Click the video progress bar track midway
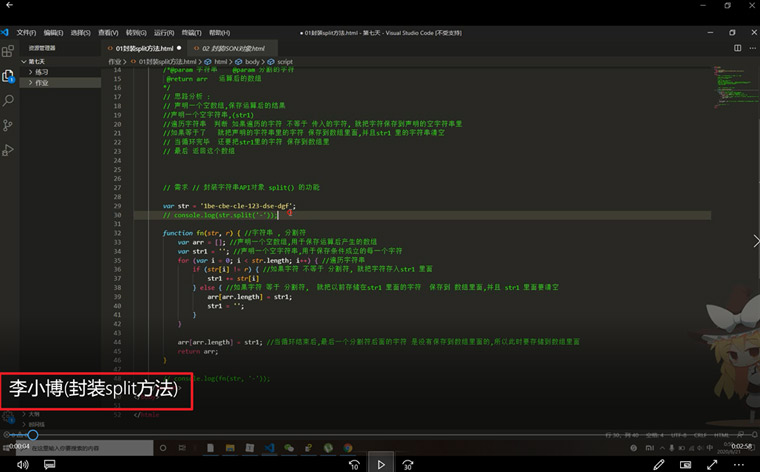 click(x=380, y=435)
